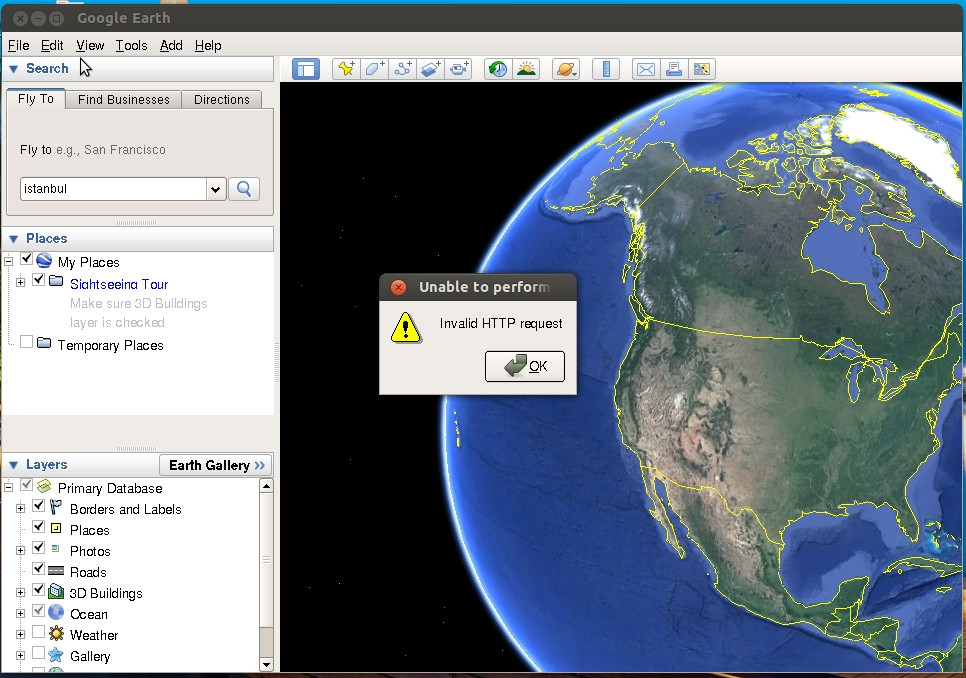Click the Add Path toolbar icon
The image size is (966, 678).
click(402, 69)
